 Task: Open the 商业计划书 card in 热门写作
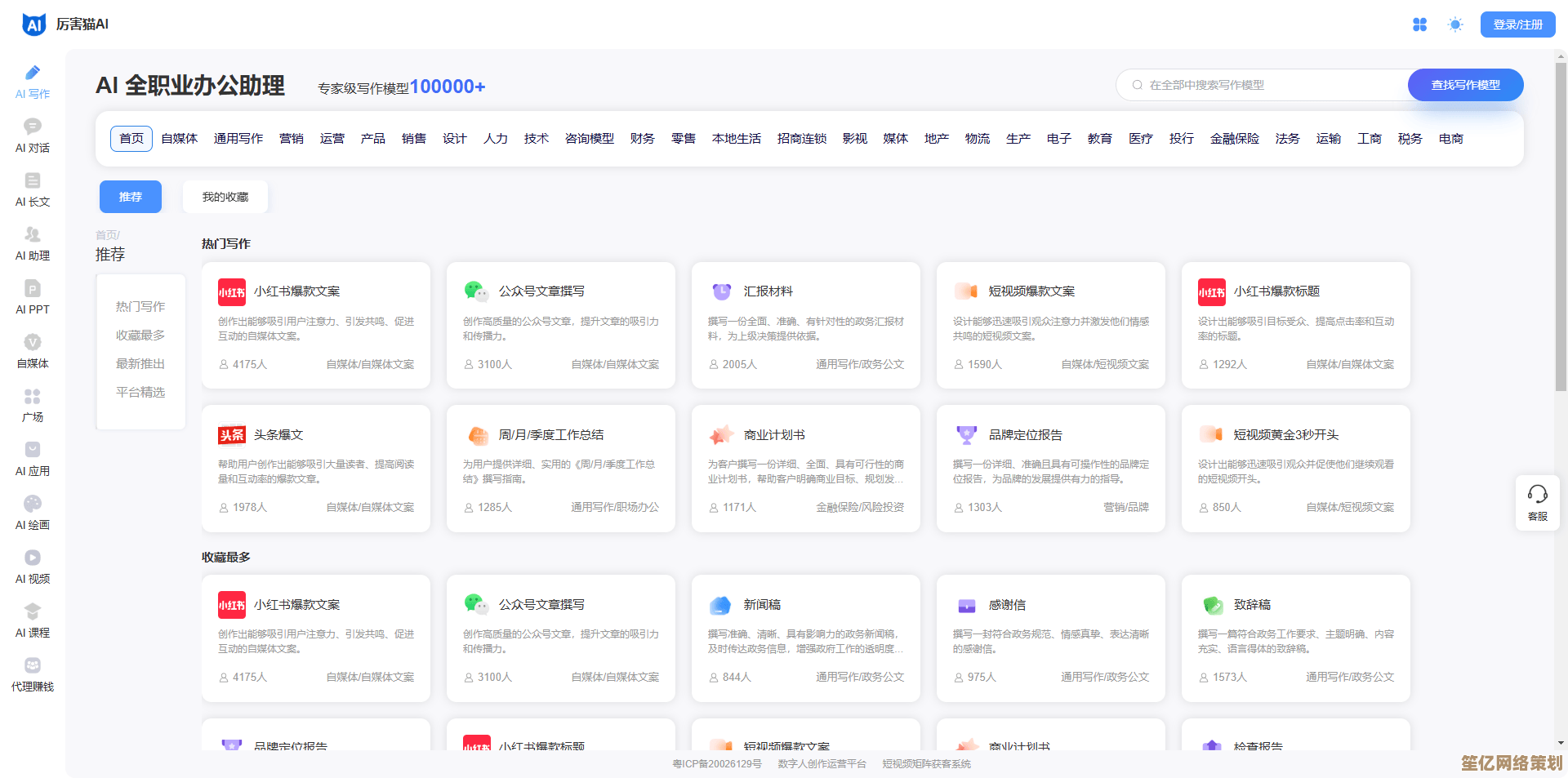click(x=806, y=469)
